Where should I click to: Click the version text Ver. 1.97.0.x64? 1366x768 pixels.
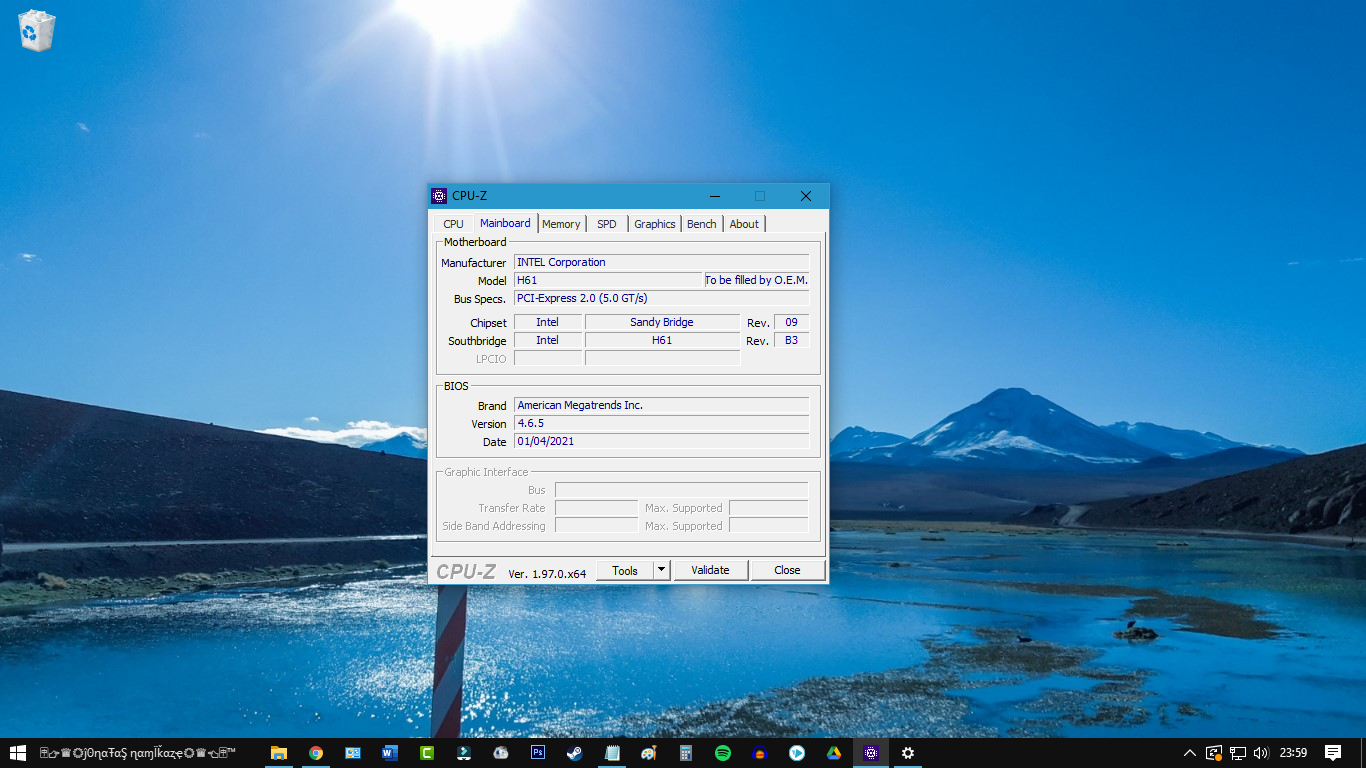547,574
